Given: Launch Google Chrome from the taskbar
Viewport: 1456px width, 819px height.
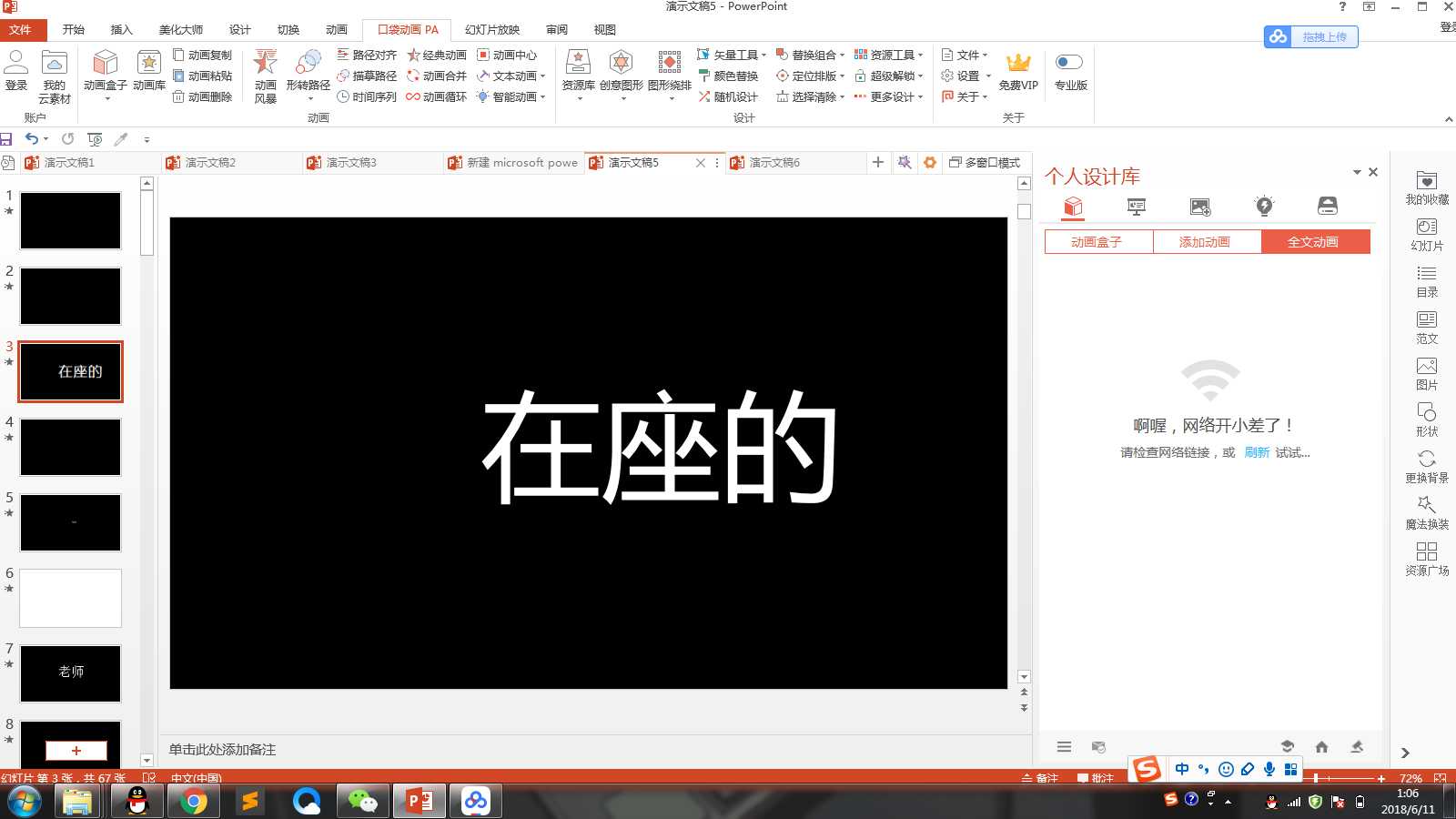Looking at the screenshot, I should pos(193,801).
